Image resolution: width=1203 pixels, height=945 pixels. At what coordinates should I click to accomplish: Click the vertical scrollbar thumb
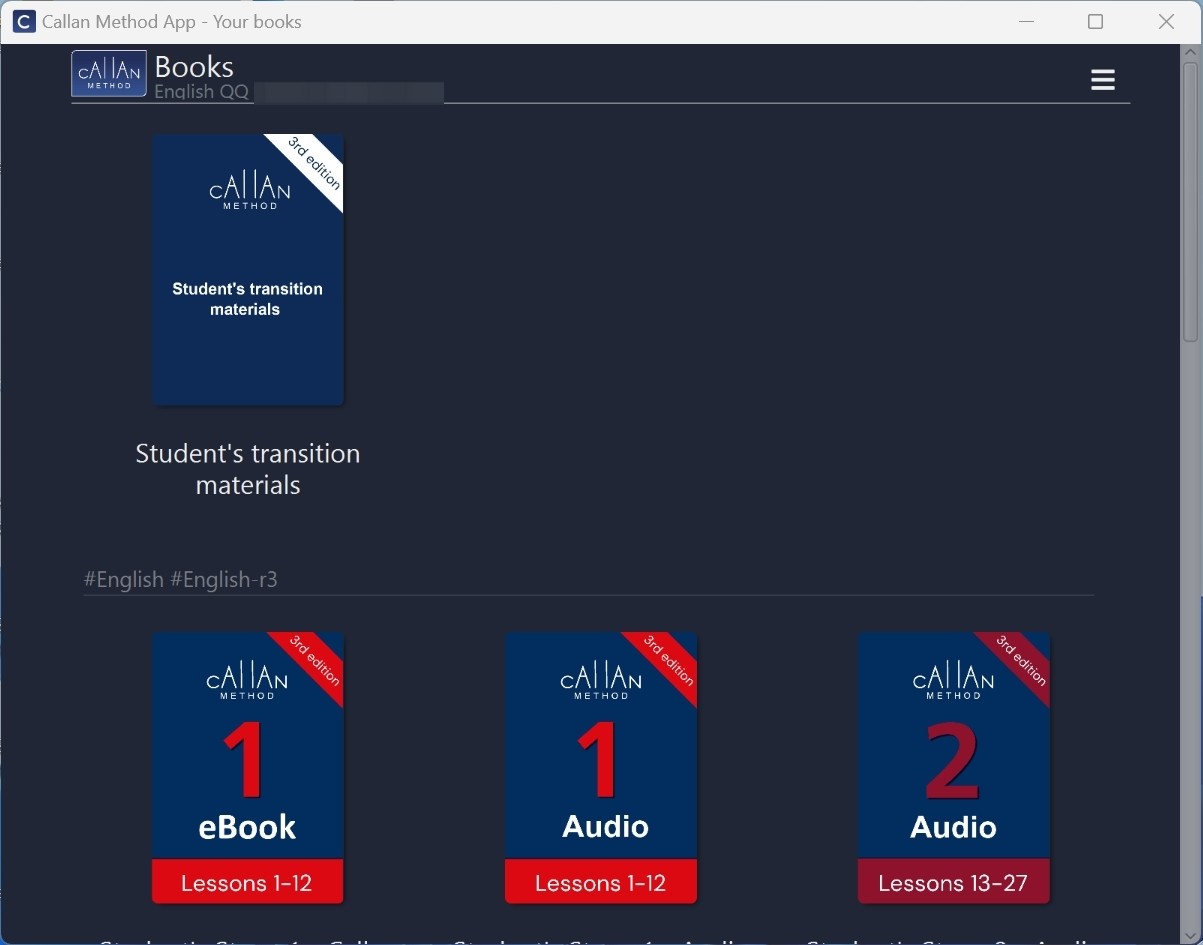tap(1191, 200)
